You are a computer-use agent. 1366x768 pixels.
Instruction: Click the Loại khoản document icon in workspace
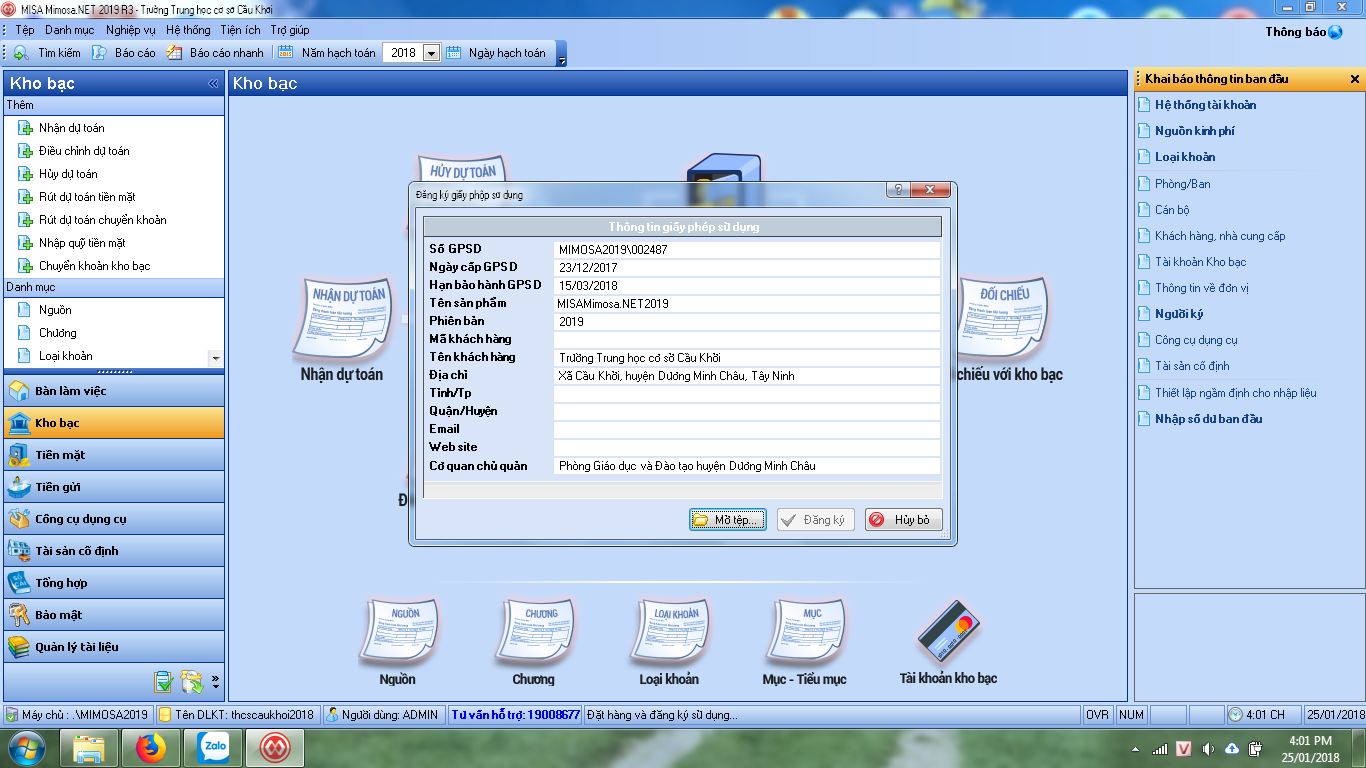(x=670, y=633)
